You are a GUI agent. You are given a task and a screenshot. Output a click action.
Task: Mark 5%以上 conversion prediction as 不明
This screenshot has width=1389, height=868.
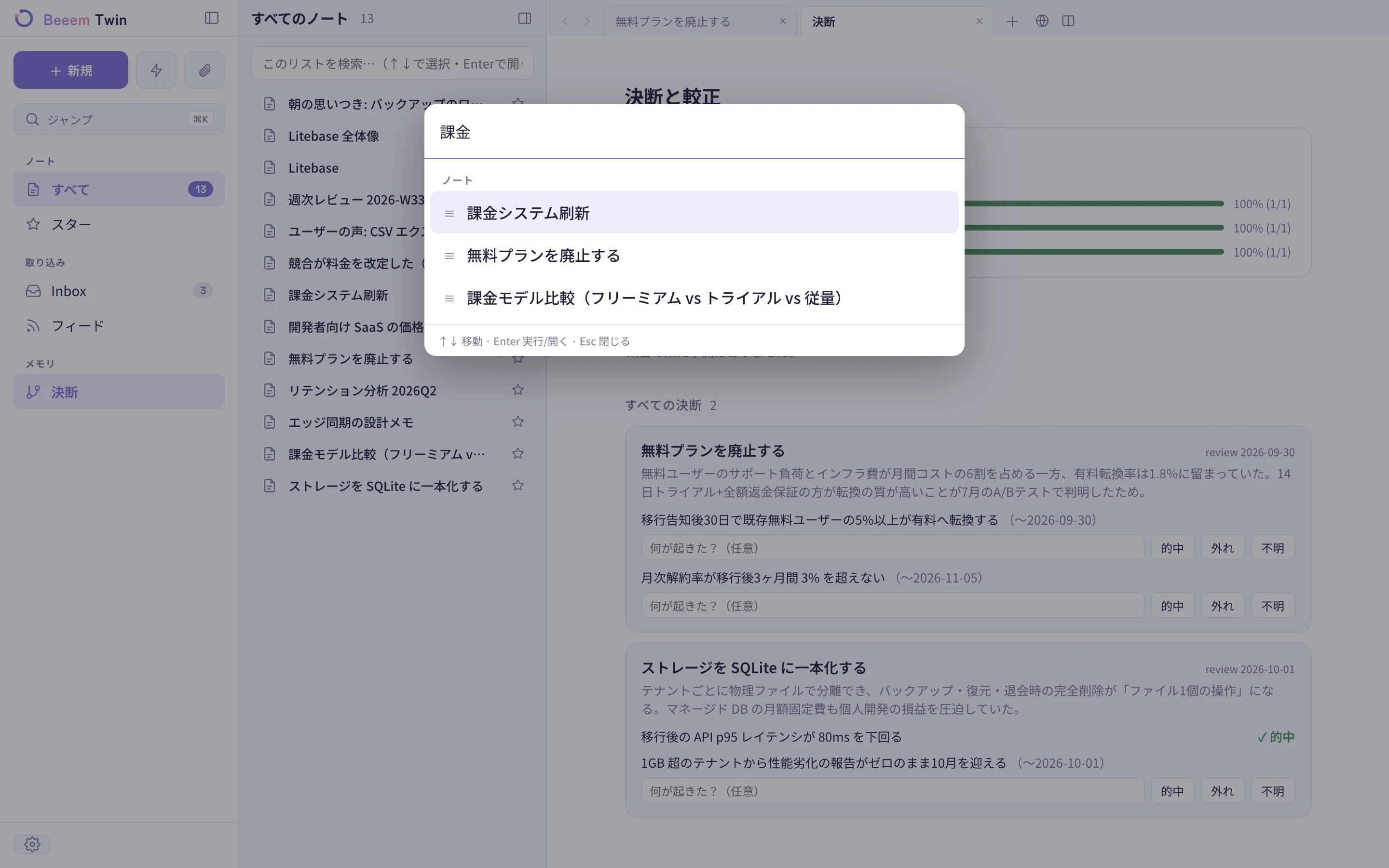[x=1272, y=548]
